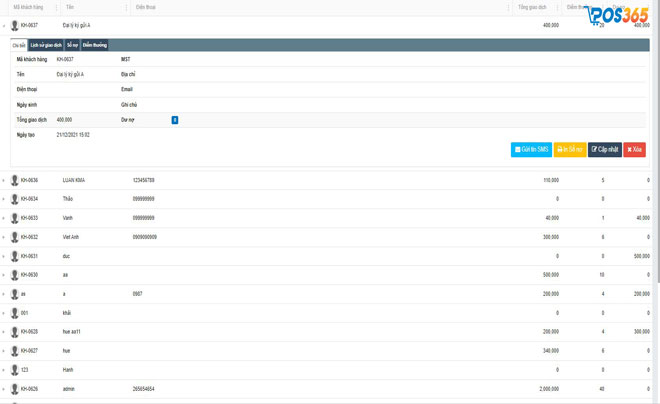Expand the KH-0634 Thảo row
Image resolution: width=660 pixels, height=404 pixels.
(4, 199)
